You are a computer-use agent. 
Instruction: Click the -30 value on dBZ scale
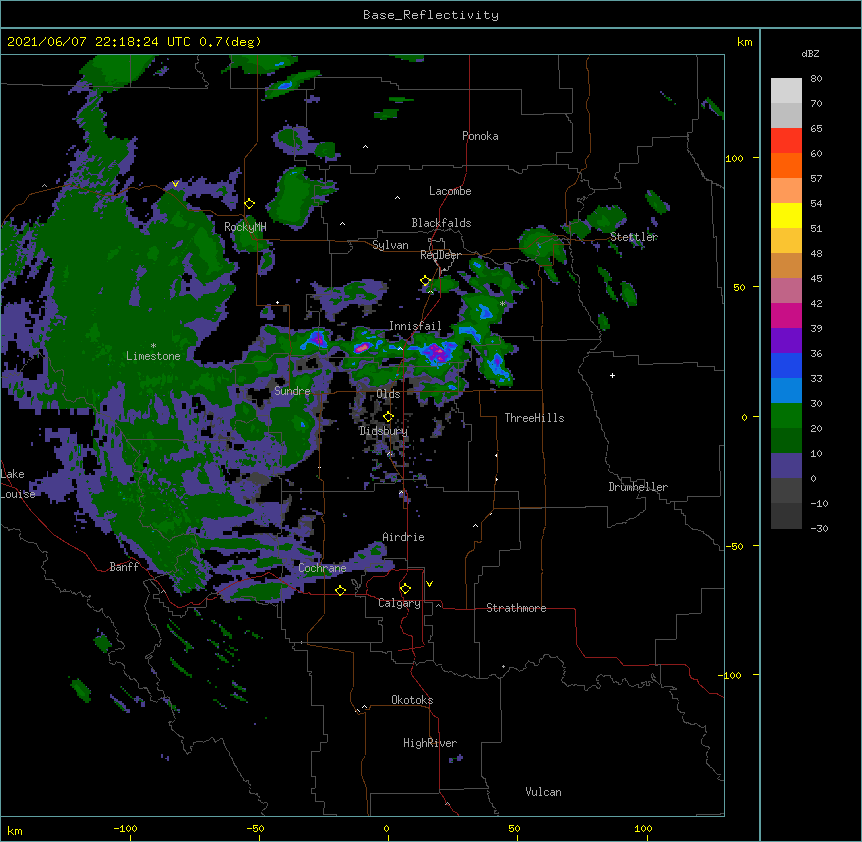point(819,529)
